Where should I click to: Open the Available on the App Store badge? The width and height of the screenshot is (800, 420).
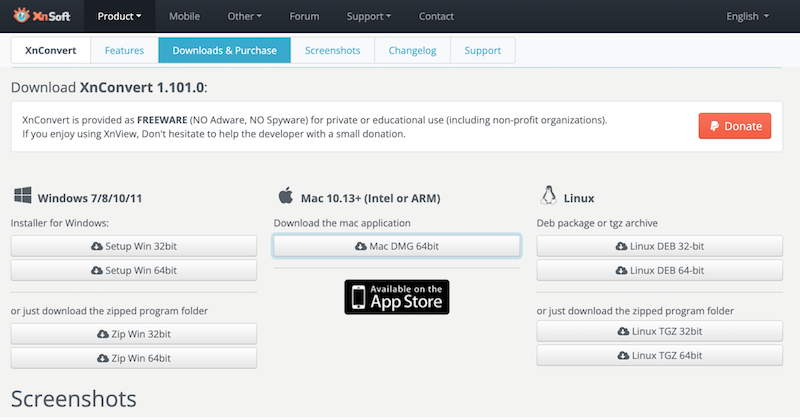pos(397,297)
